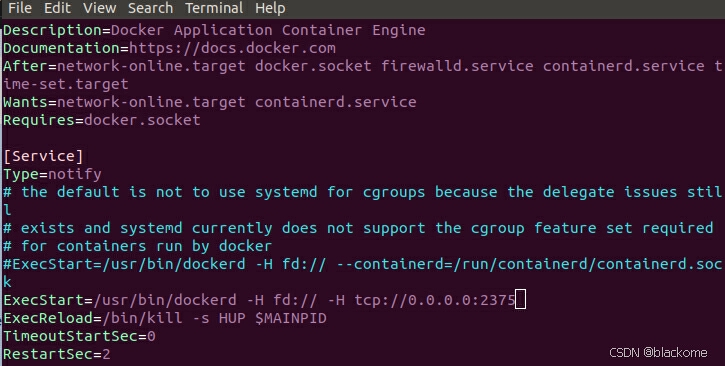Screen dimensions: 725x366
Task: Click the Requires=docker.socket line
Action: click(x=102, y=120)
